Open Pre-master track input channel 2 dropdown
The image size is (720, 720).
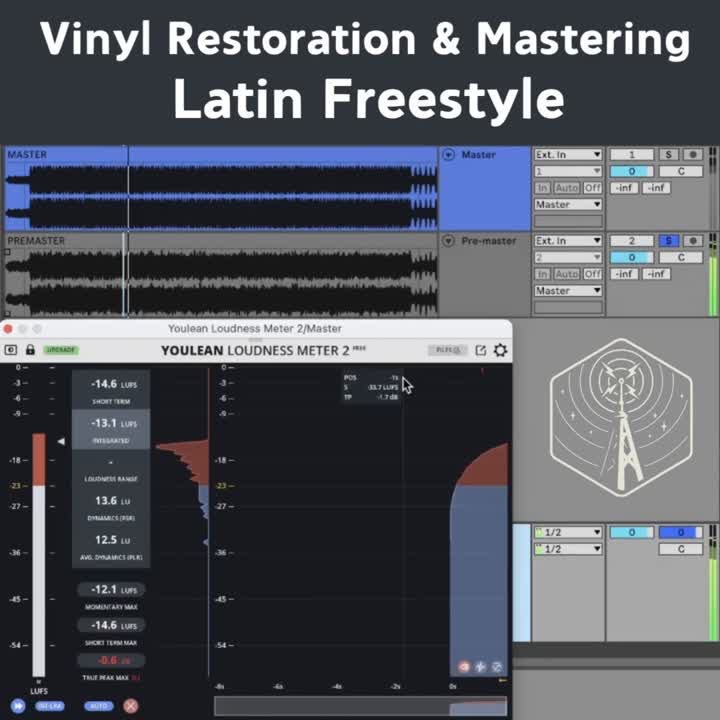pyautogui.click(x=568, y=257)
